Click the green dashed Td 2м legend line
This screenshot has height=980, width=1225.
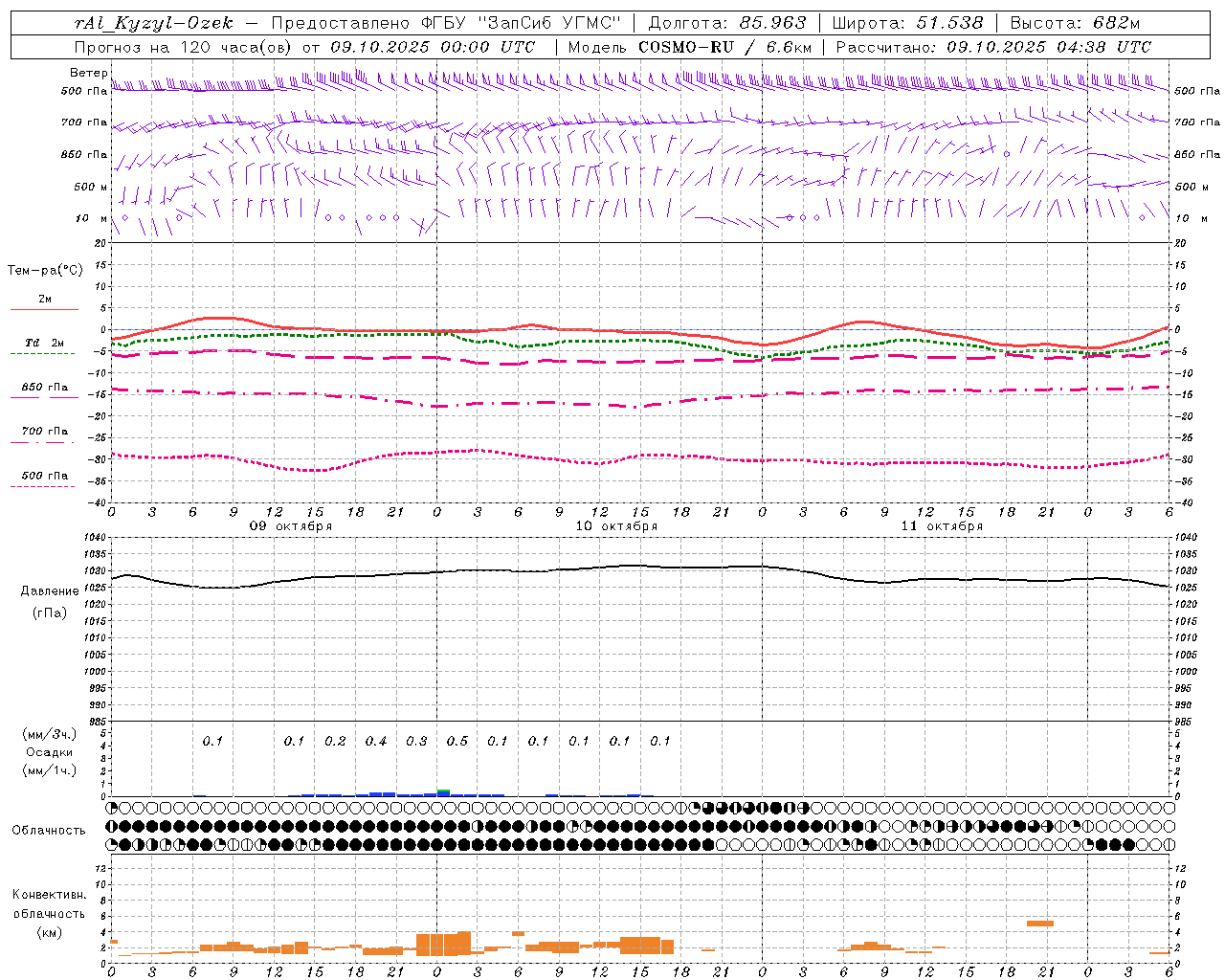point(43,354)
